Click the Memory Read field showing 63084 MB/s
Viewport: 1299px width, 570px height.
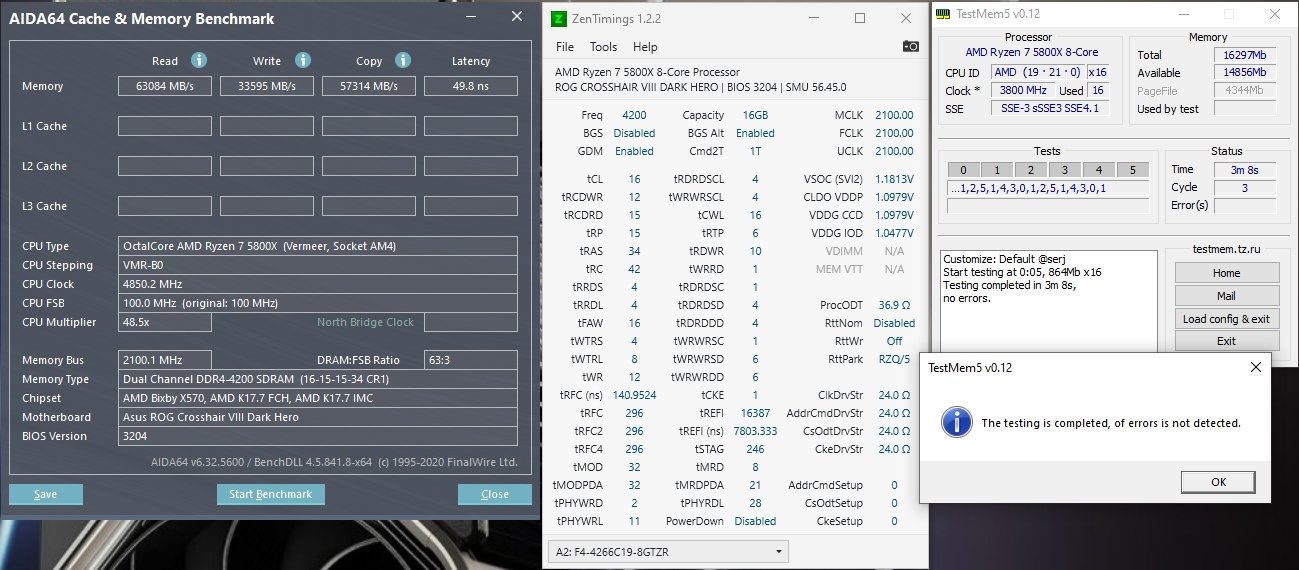(x=165, y=86)
